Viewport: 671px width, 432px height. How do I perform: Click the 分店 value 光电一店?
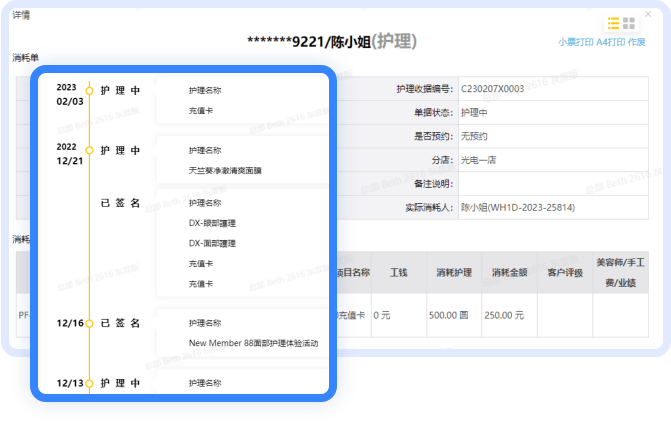pos(478,160)
